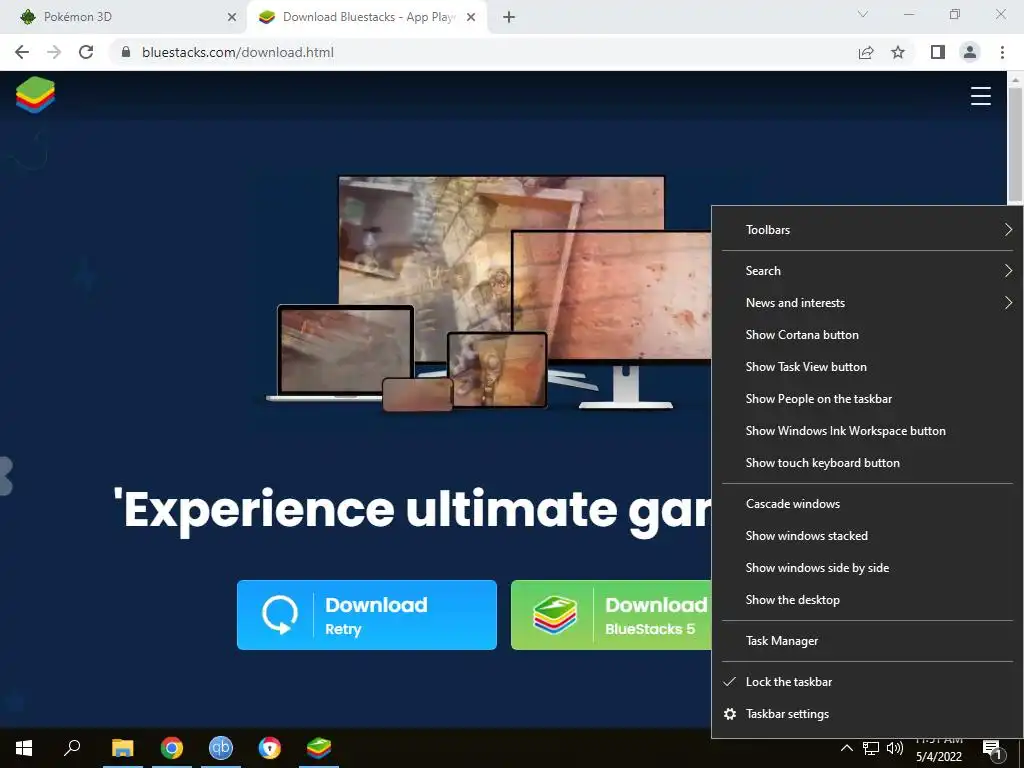The image size is (1024, 768).
Task: Open the Windows Start menu
Action: (24, 748)
